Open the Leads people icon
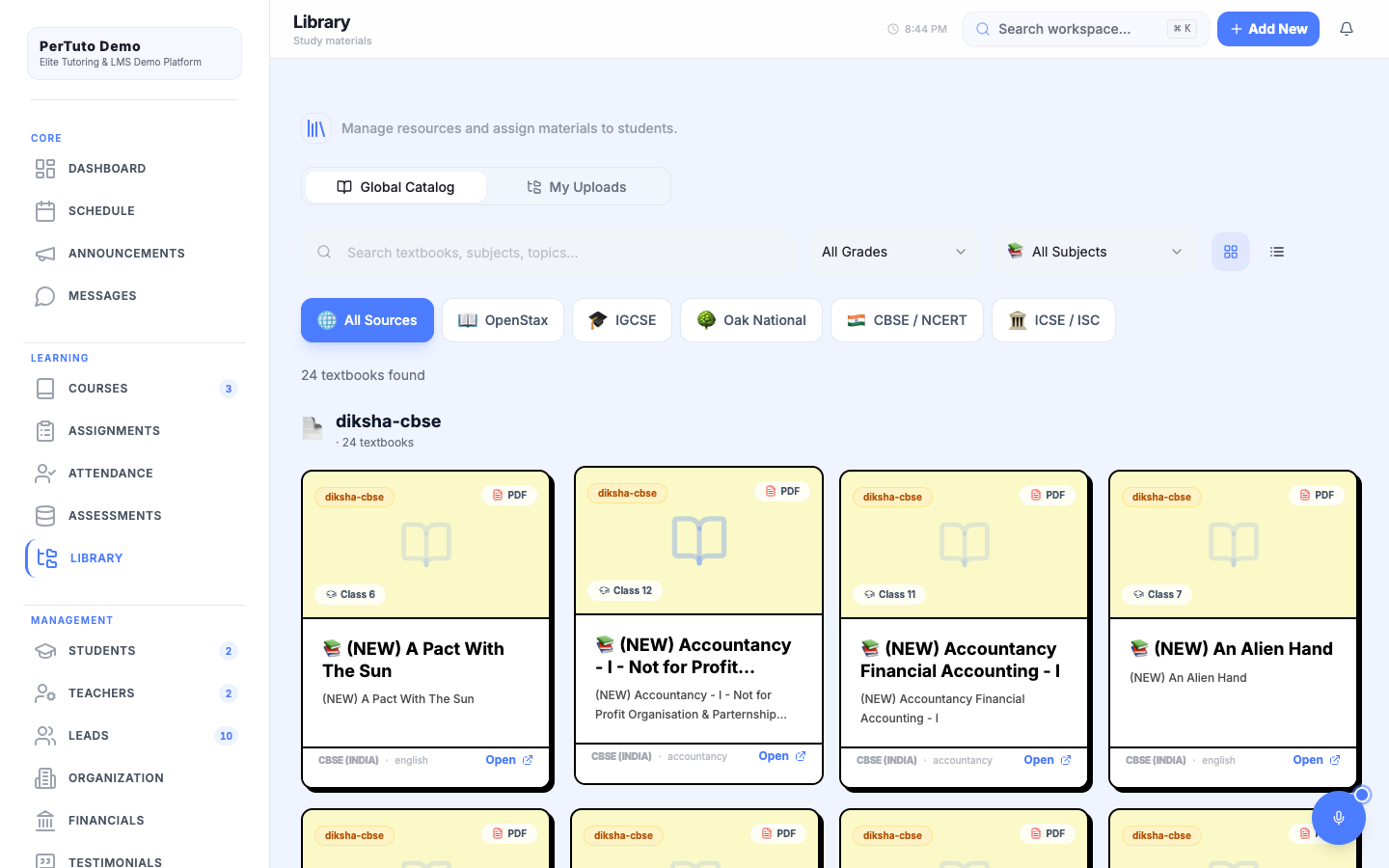The width and height of the screenshot is (1389, 868). click(x=45, y=736)
